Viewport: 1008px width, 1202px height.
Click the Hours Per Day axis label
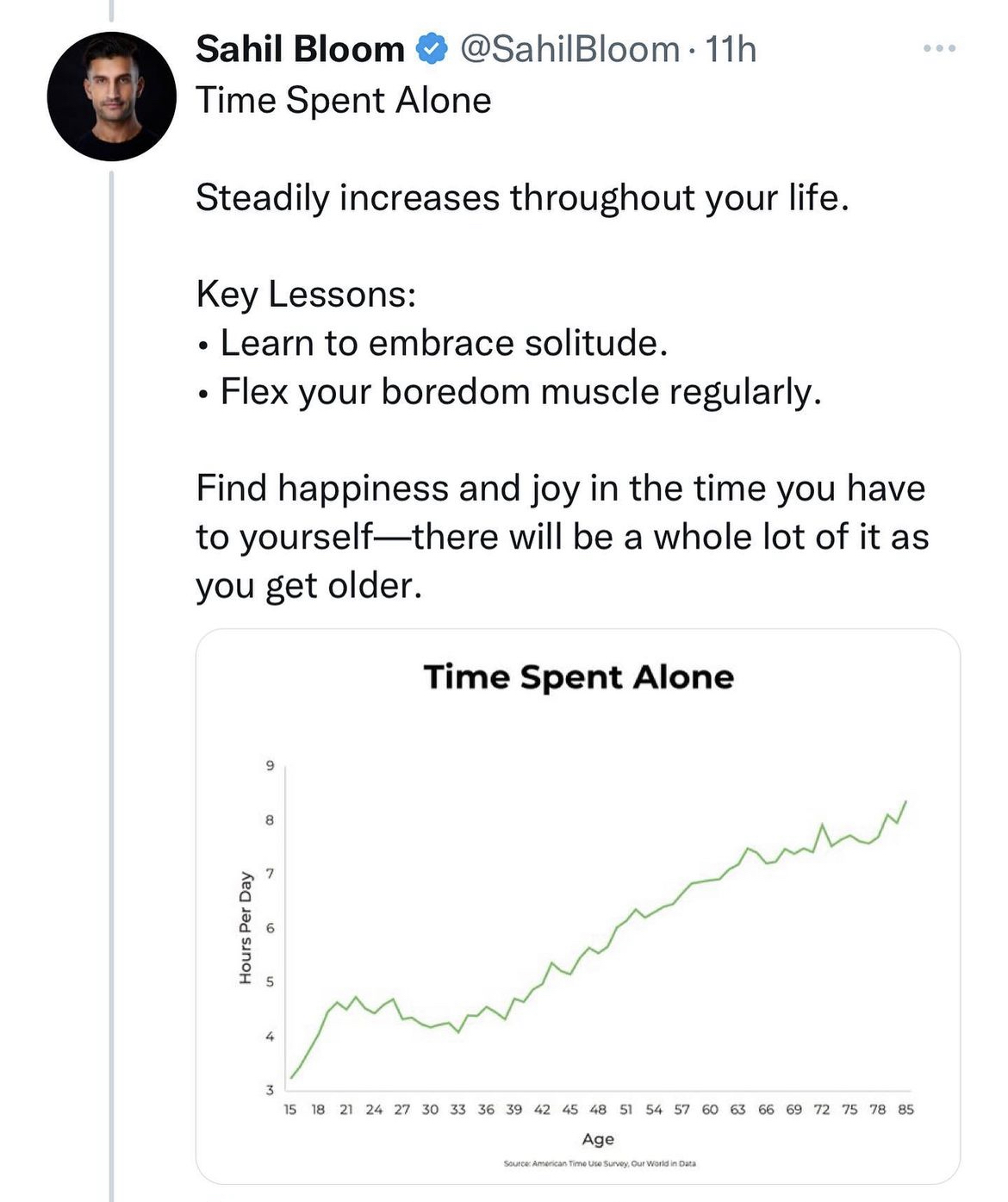[x=246, y=927]
